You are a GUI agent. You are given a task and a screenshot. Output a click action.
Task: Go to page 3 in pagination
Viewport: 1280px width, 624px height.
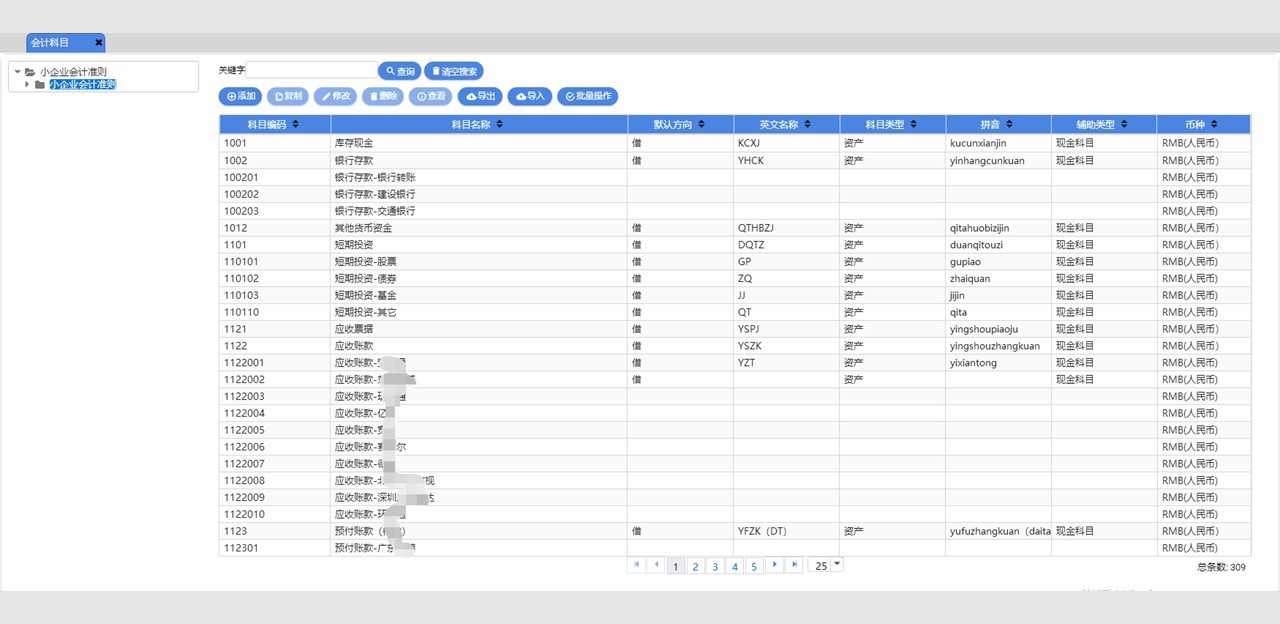coord(715,566)
